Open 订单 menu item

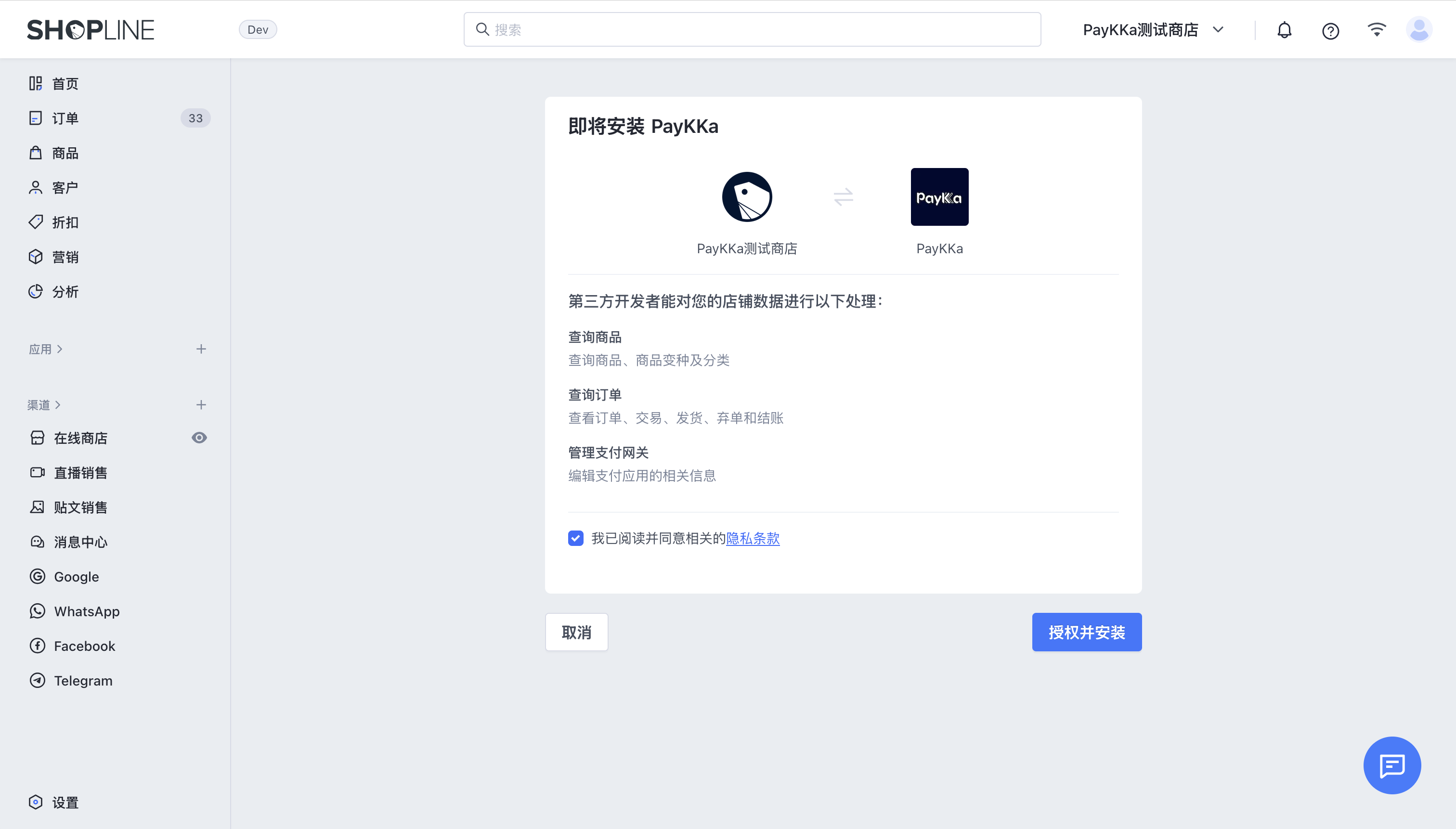tap(65, 118)
